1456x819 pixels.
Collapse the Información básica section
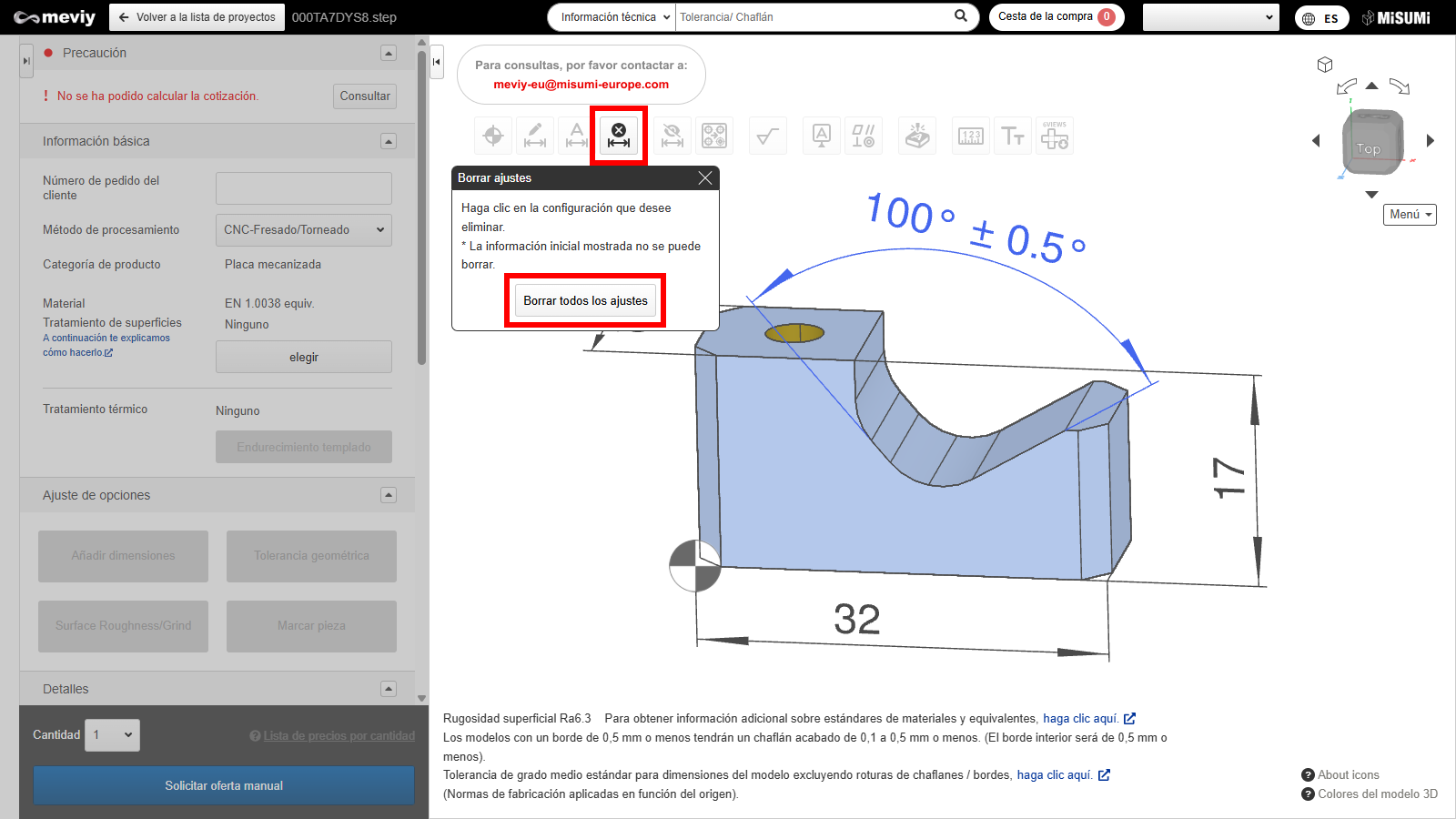[x=389, y=141]
